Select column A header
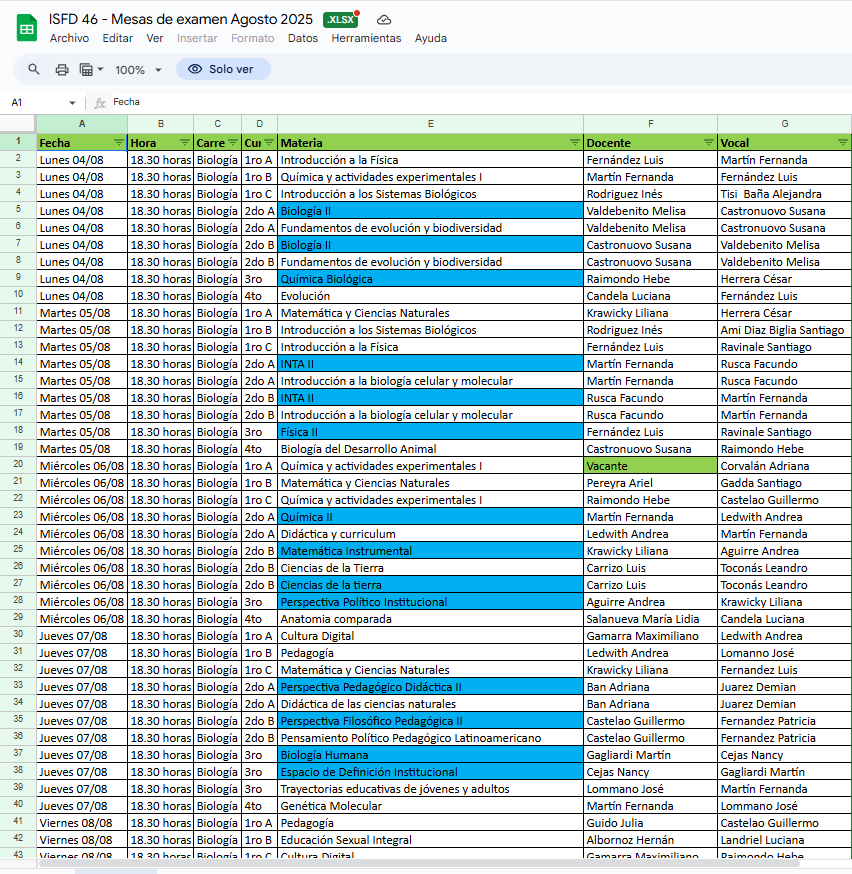 click(x=82, y=124)
